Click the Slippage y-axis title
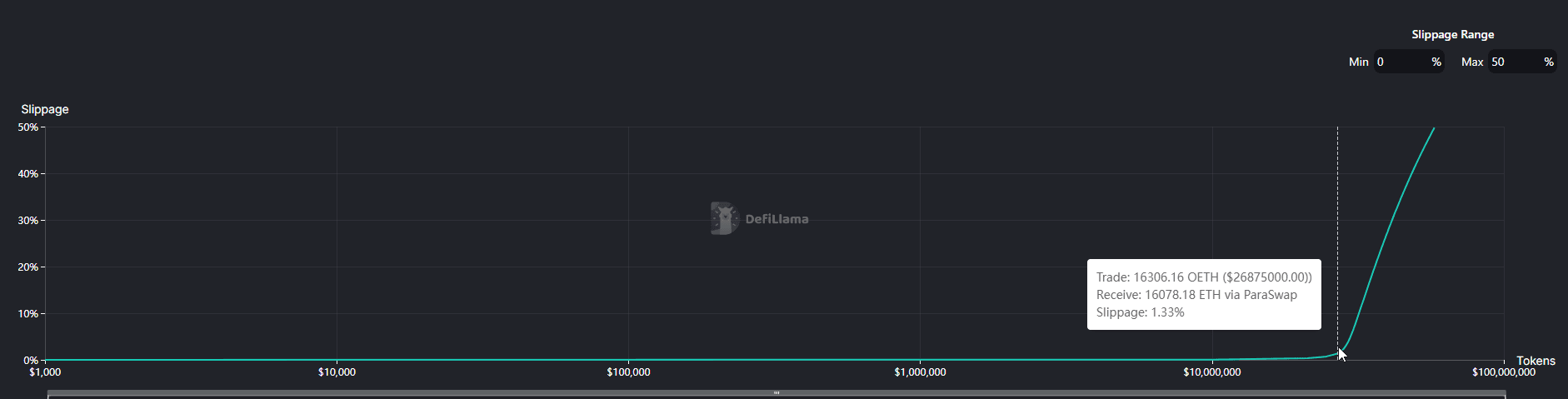Image resolution: width=1568 pixels, height=399 pixels. (45, 109)
